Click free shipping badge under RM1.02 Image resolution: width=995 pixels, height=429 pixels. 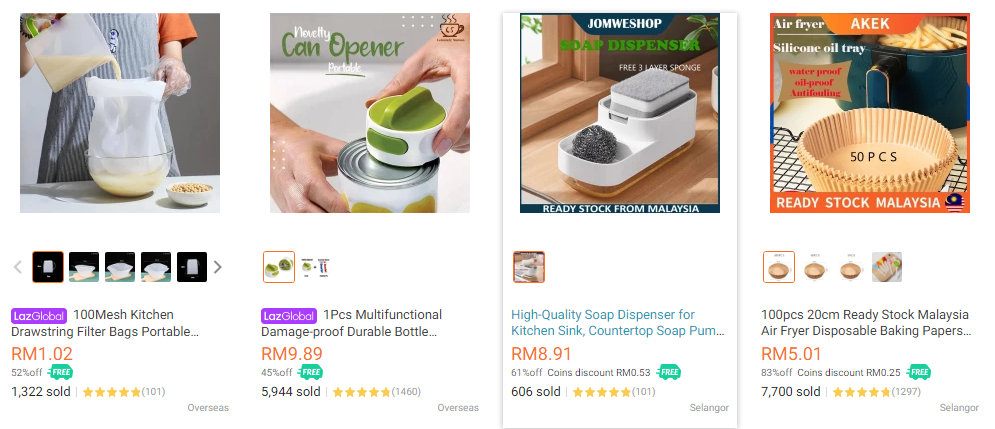pos(60,372)
